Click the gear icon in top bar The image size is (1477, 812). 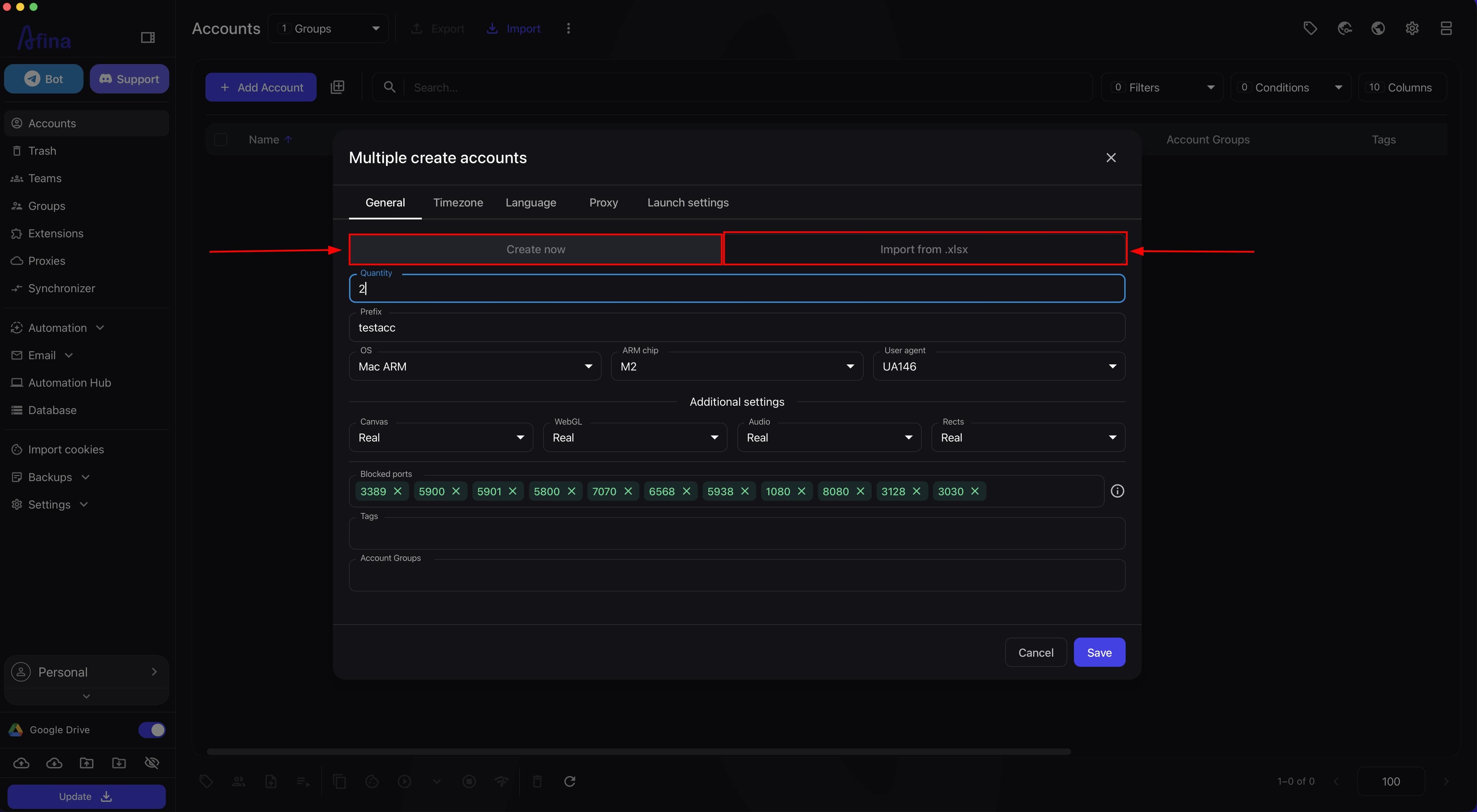[x=1412, y=29]
